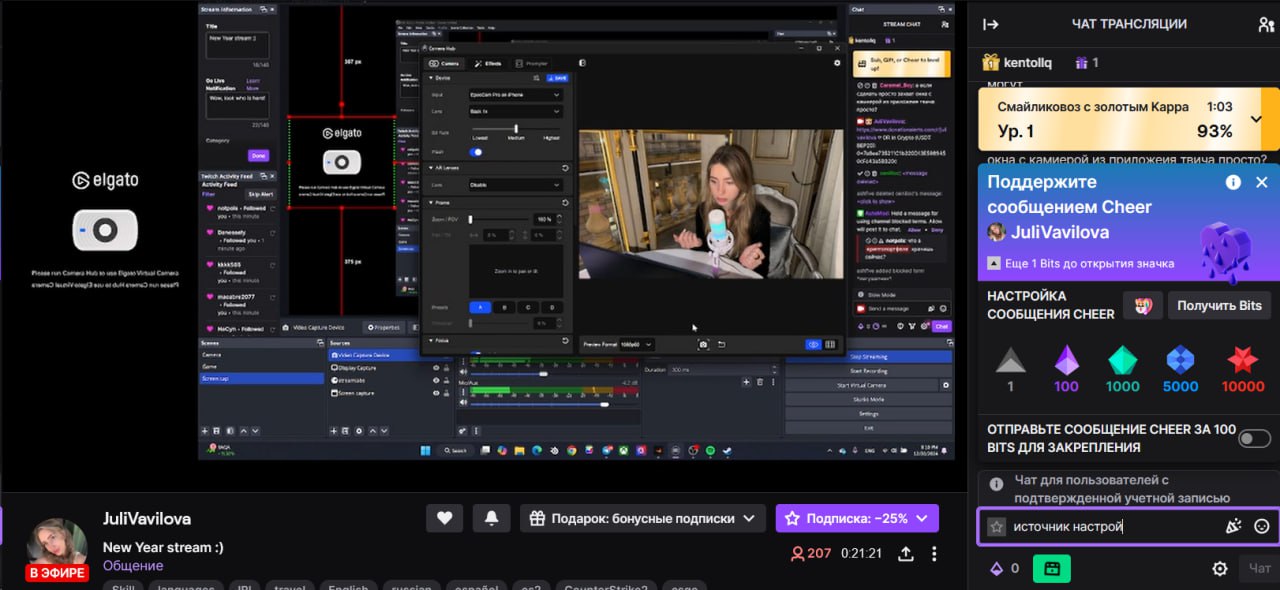Select Video Capture Device source in OBS

tap(377, 355)
